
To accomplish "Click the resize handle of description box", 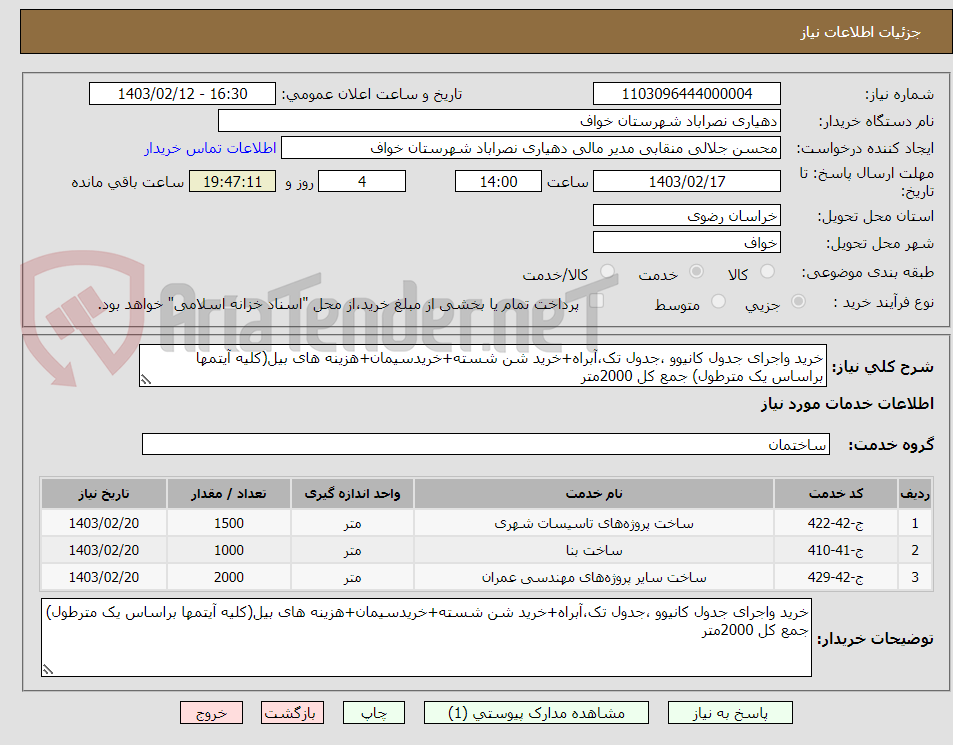I will (x=146, y=380).
